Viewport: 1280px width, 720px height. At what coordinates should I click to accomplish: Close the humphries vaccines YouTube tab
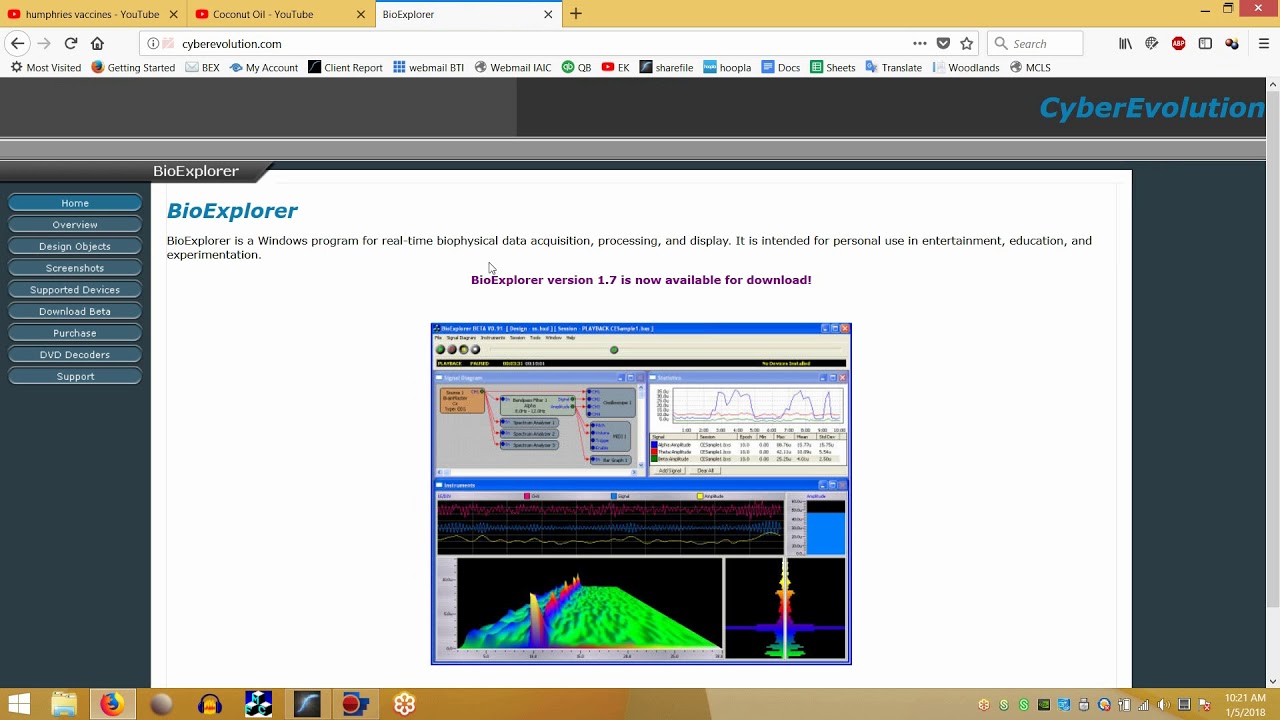point(174,14)
